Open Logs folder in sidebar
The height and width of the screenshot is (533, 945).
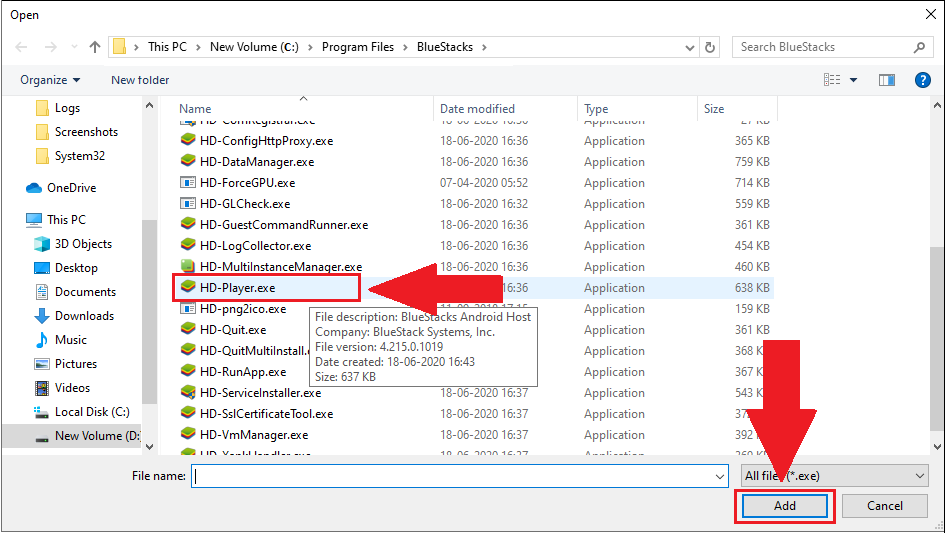(x=58, y=108)
